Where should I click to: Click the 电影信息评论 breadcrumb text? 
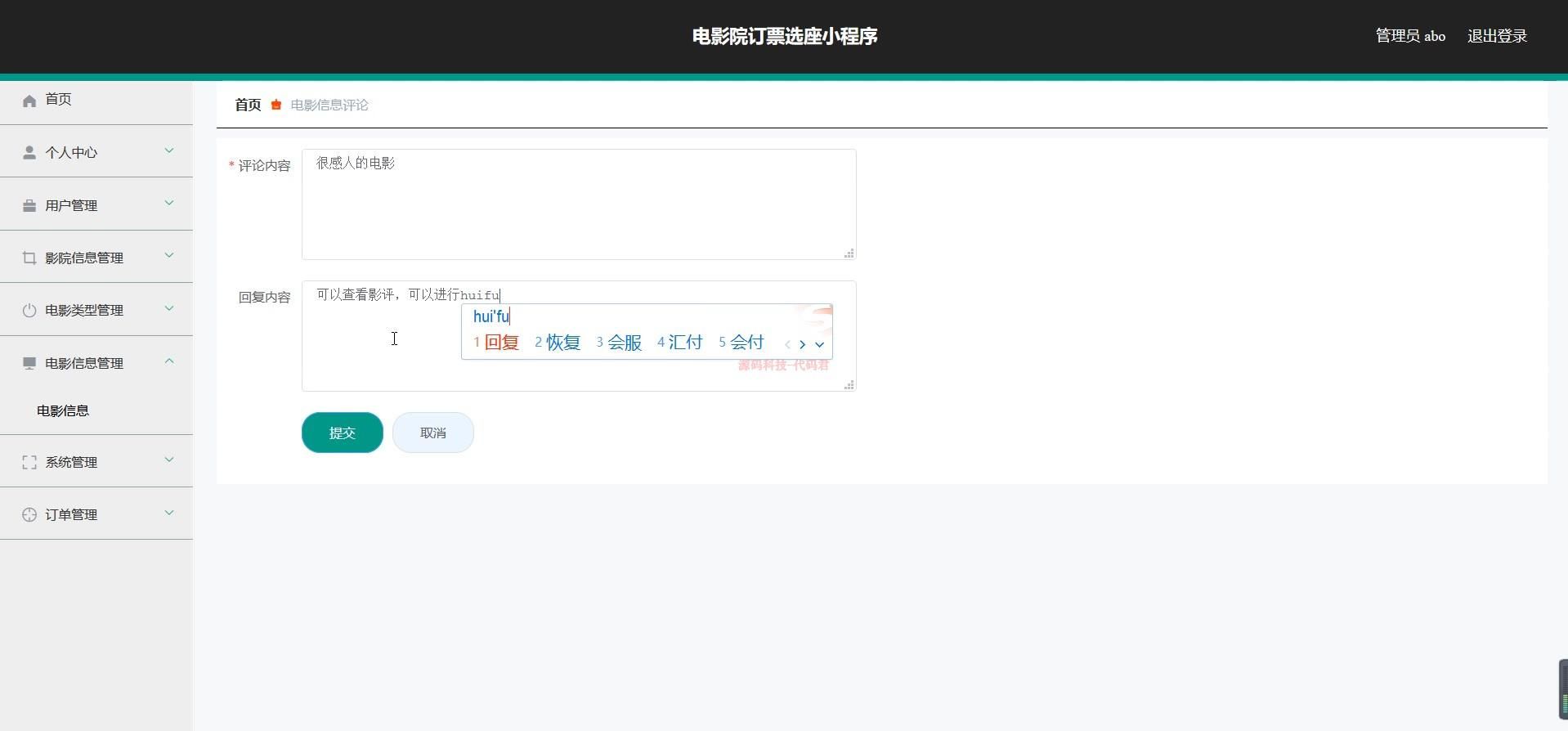pyautogui.click(x=329, y=105)
